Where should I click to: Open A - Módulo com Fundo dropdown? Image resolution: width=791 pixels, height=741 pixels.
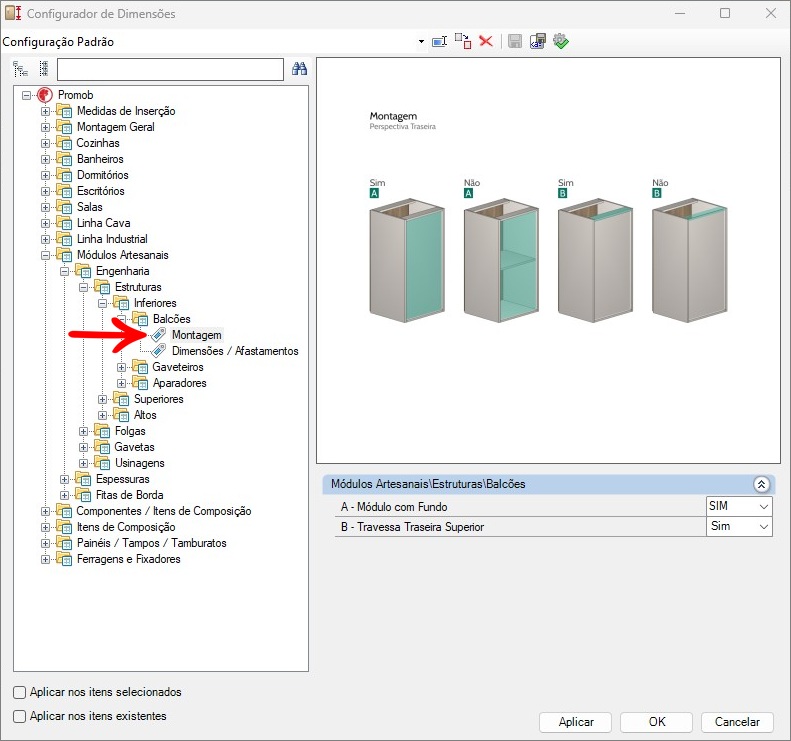point(764,506)
